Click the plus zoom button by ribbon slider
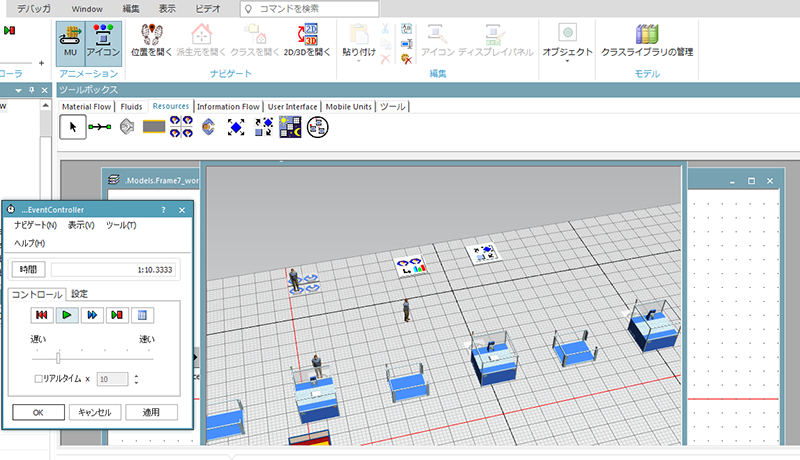 [41, 63]
